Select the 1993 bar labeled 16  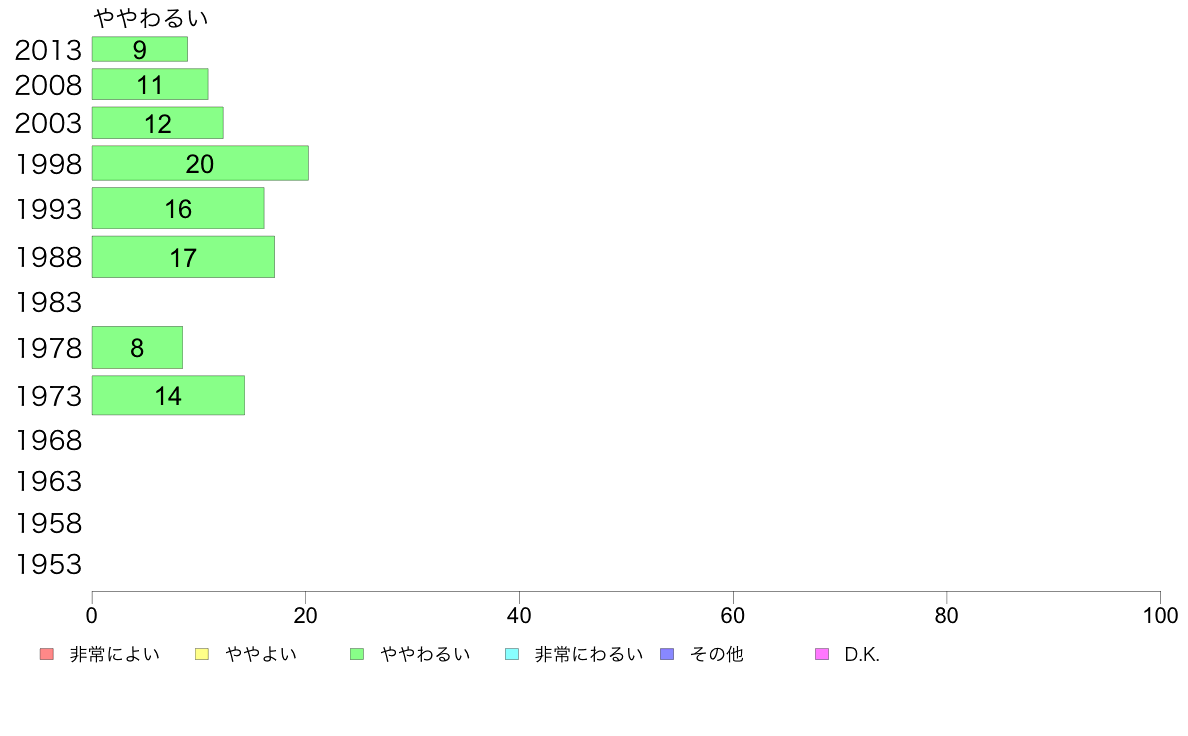(178, 208)
